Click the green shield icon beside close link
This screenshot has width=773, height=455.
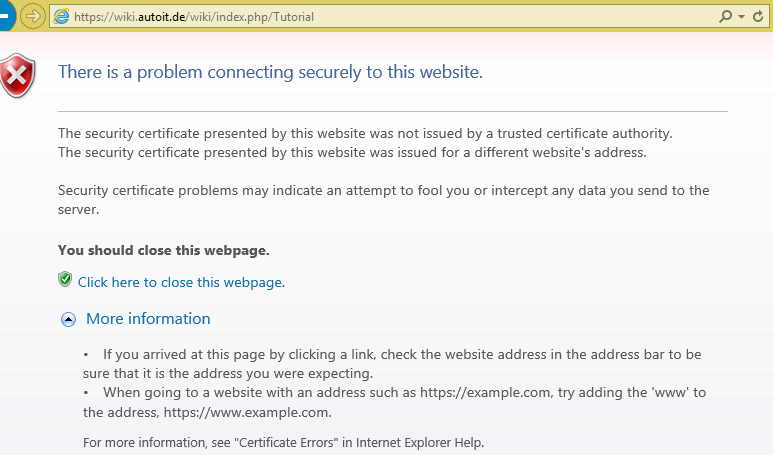click(x=65, y=280)
